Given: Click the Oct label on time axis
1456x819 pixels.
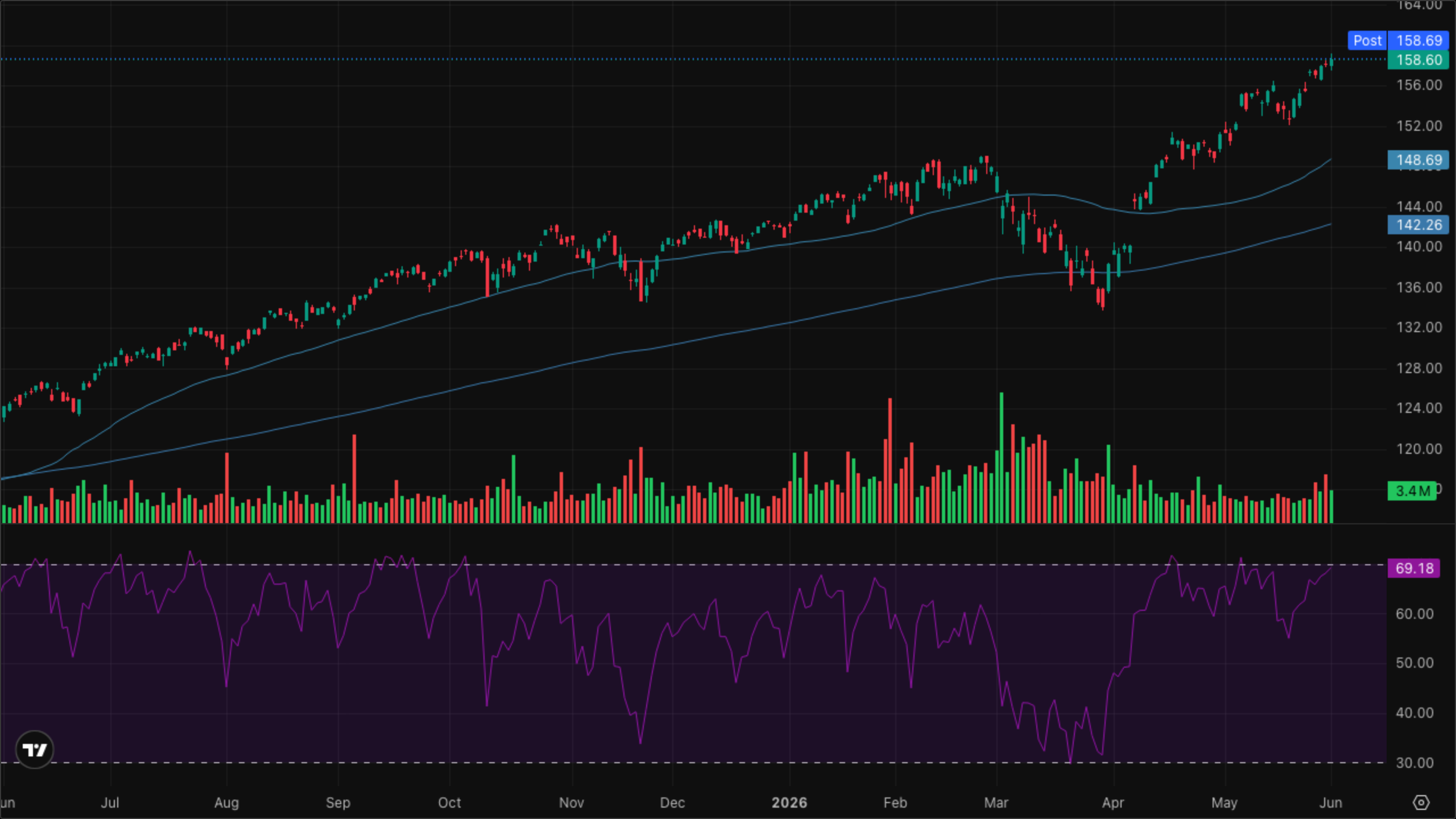Looking at the screenshot, I should click(449, 803).
